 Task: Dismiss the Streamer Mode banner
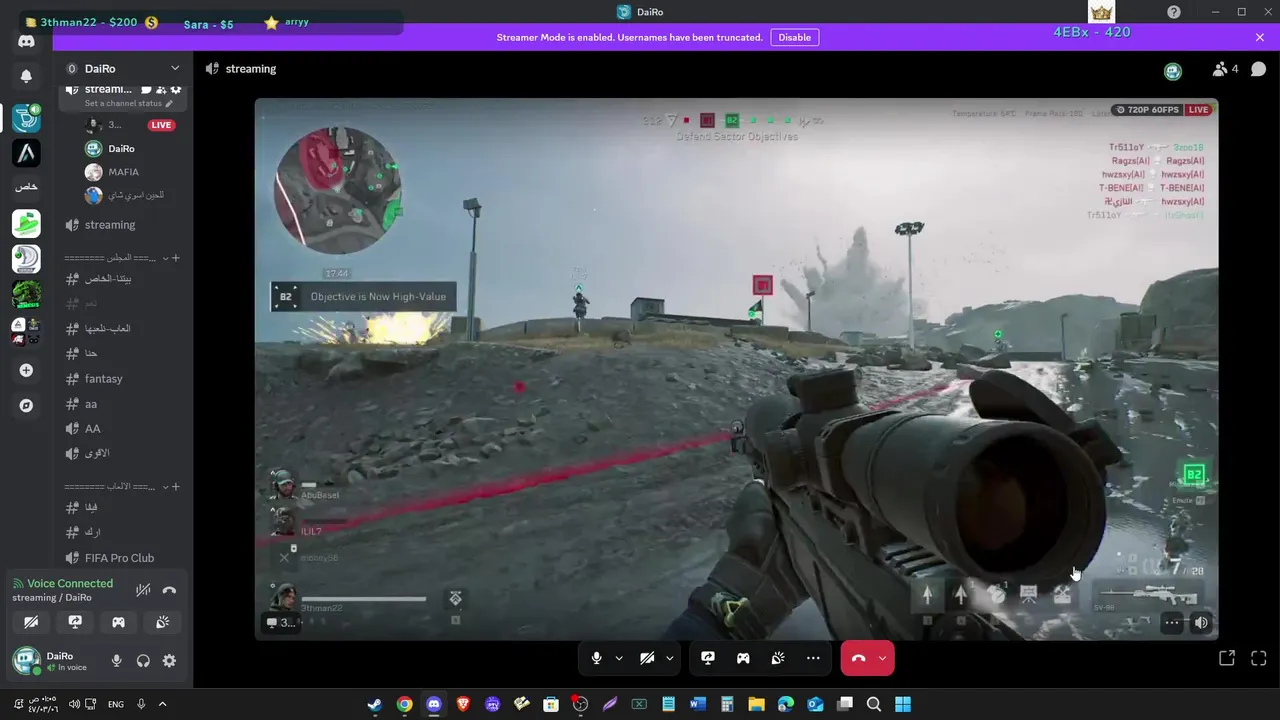click(x=1260, y=37)
